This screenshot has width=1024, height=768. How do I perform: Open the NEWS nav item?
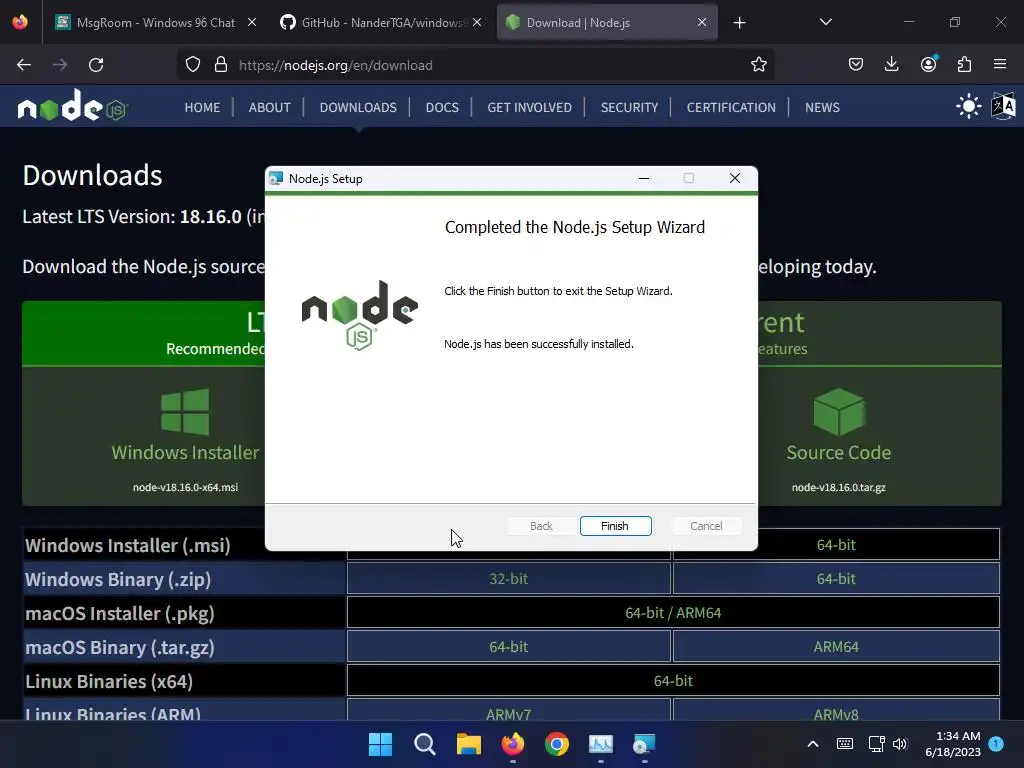click(822, 107)
